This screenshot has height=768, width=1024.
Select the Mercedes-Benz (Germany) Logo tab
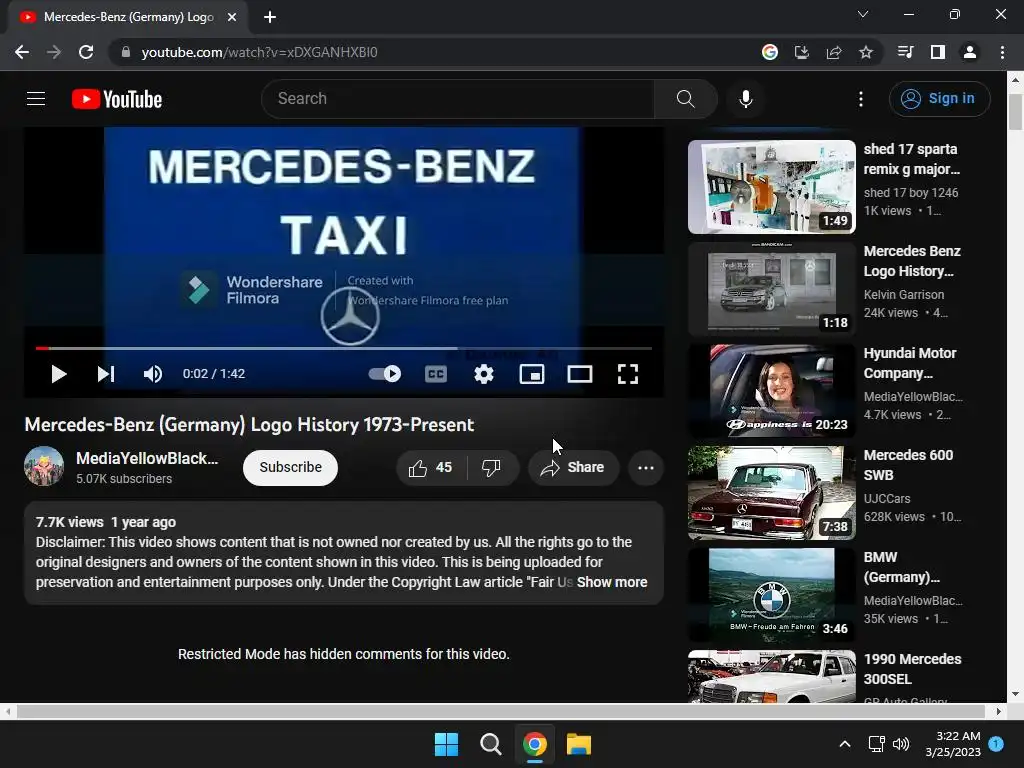coord(128,17)
